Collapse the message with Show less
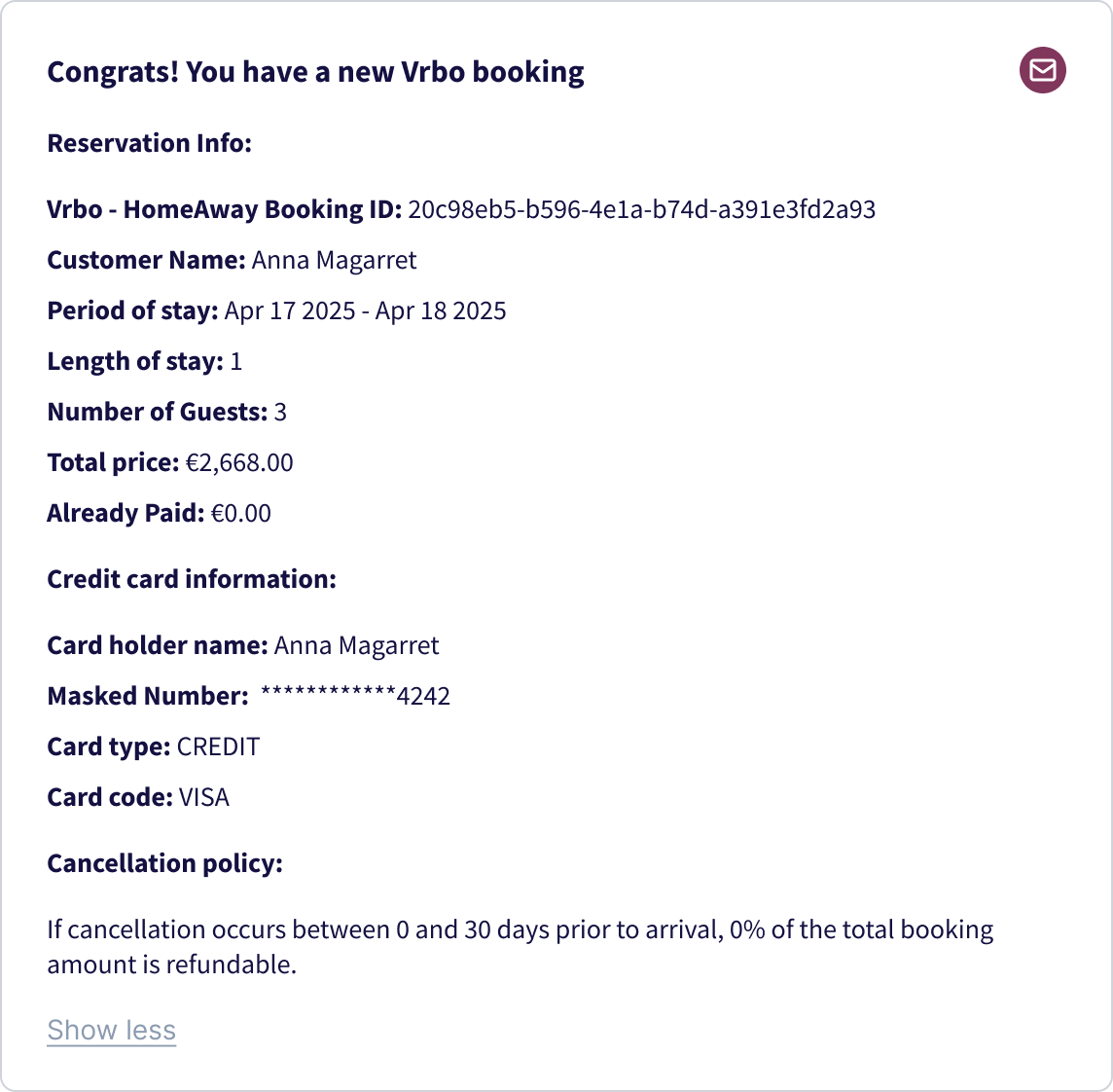 [x=112, y=1030]
